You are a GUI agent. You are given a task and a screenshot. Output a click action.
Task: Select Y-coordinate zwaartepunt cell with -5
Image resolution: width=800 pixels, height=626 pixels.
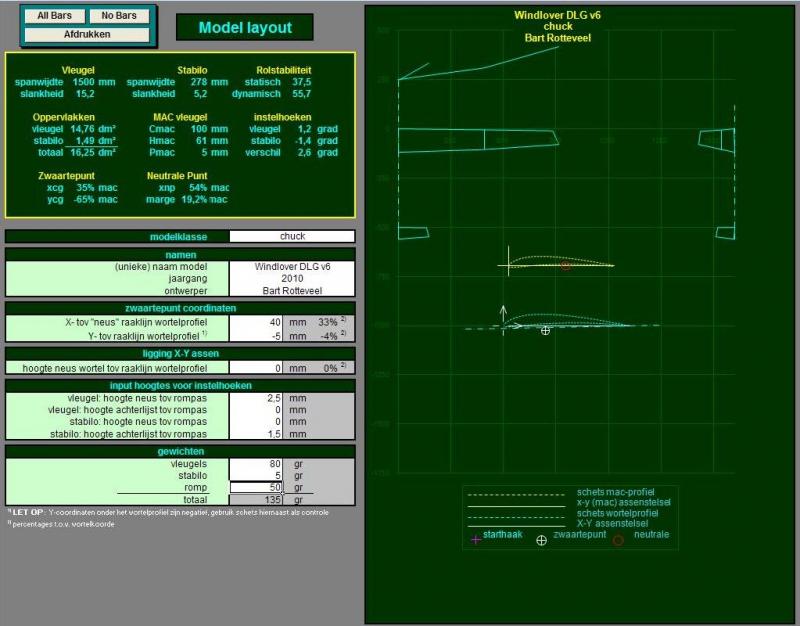coord(256,336)
